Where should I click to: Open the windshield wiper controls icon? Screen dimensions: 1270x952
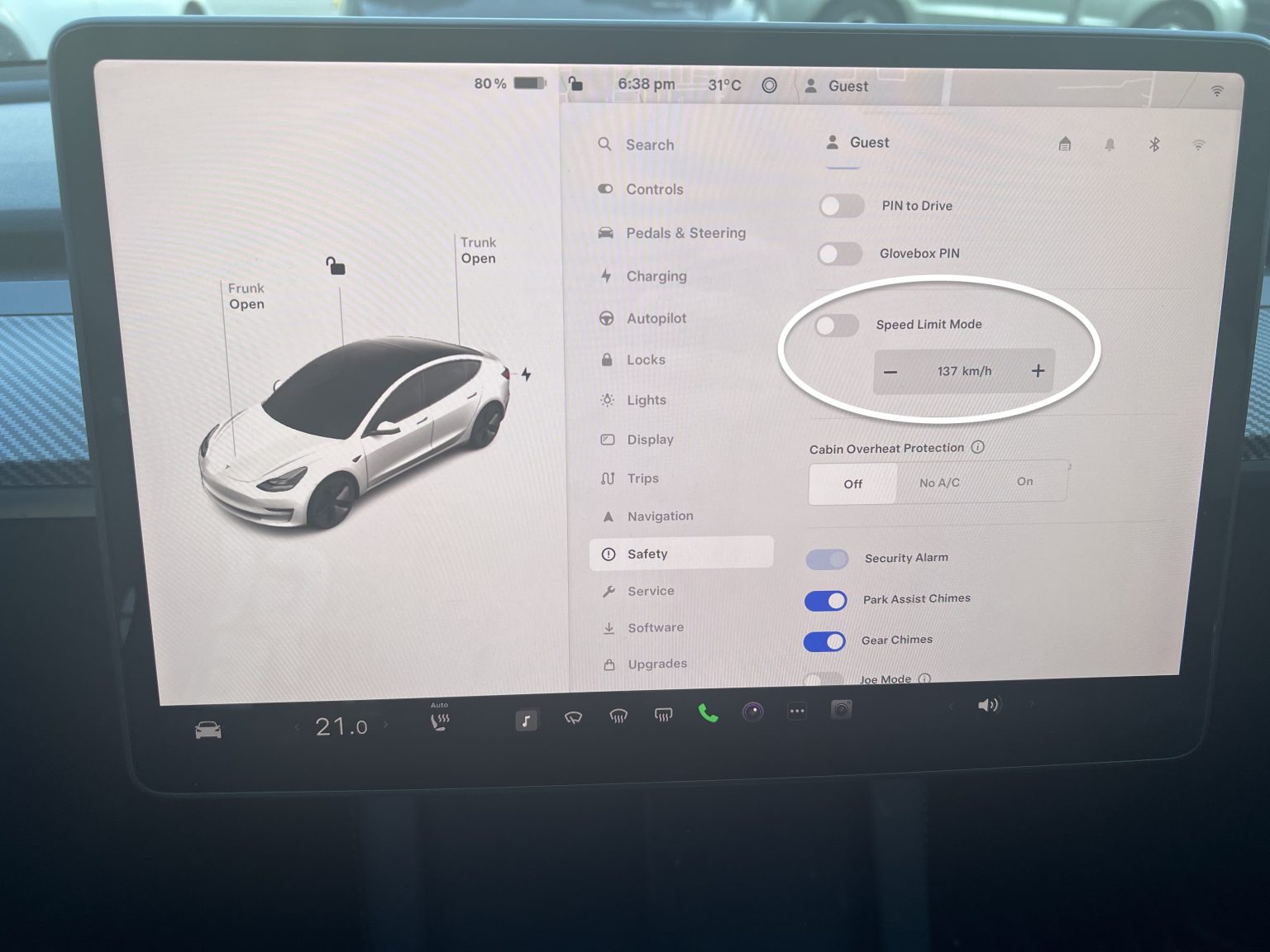pos(572,718)
